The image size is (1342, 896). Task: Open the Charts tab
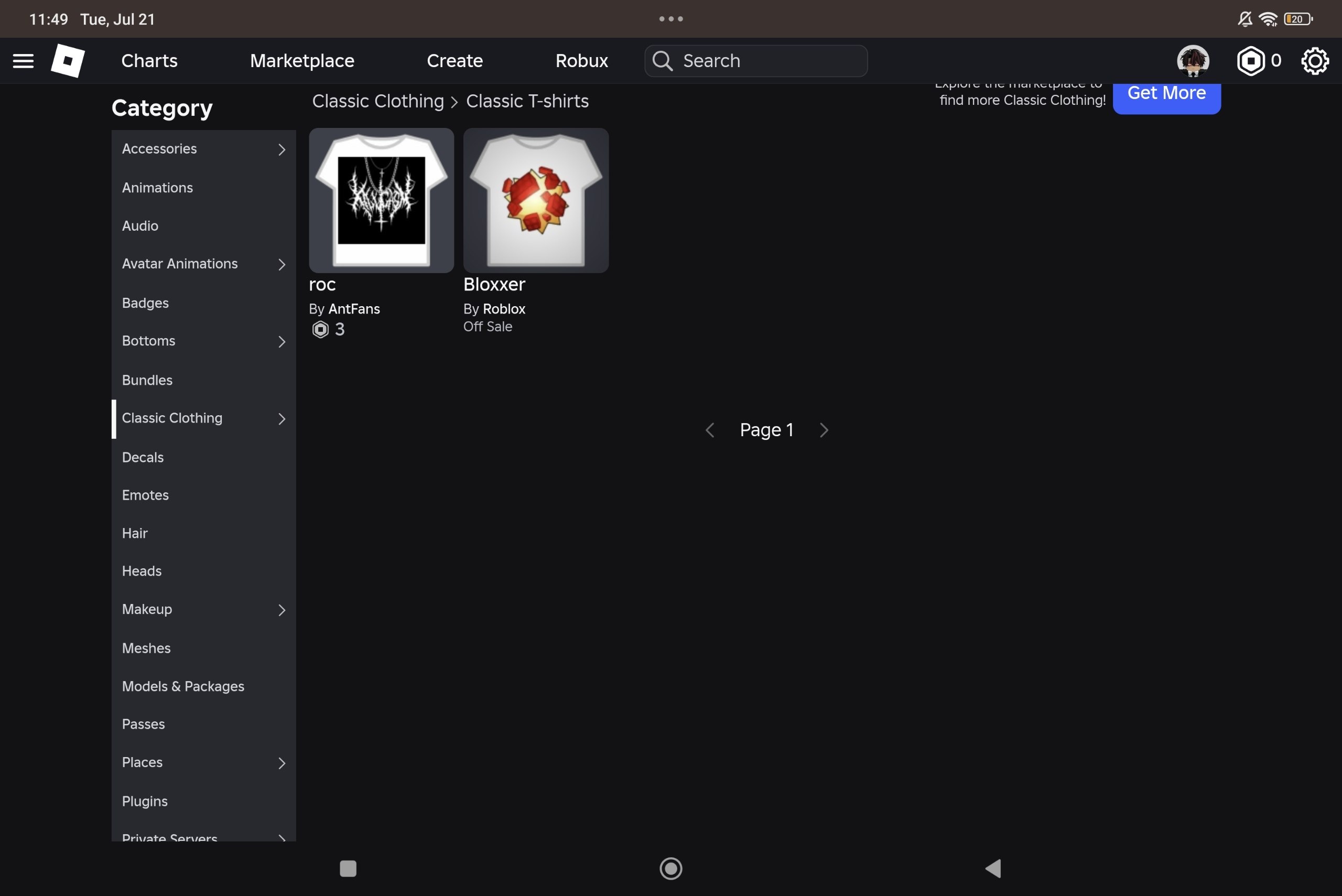[149, 61]
